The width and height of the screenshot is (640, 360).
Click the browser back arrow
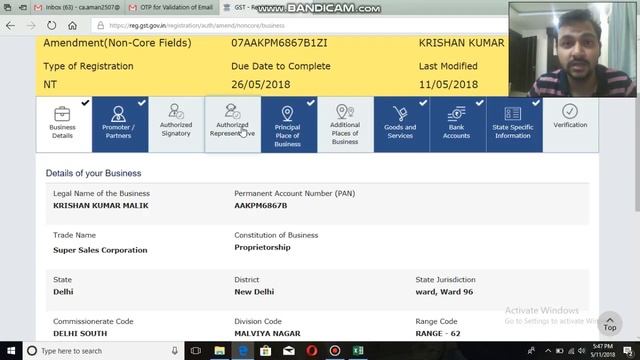coord(10,25)
